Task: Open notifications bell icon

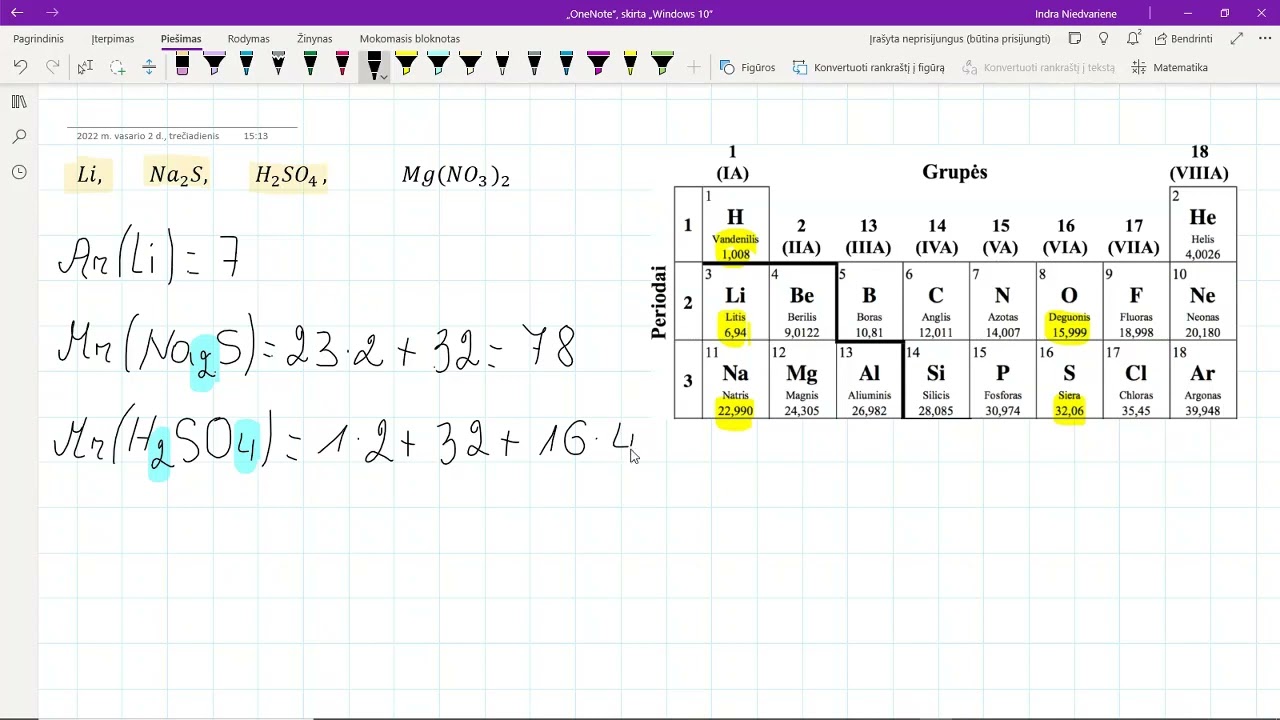Action: click(1133, 39)
